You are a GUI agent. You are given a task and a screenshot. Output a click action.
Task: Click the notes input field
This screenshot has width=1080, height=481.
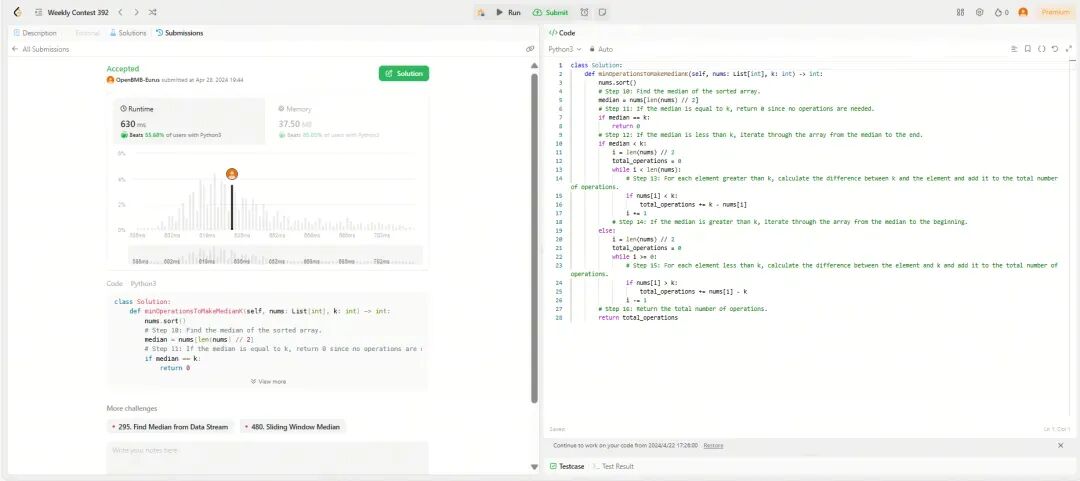tap(267, 455)
